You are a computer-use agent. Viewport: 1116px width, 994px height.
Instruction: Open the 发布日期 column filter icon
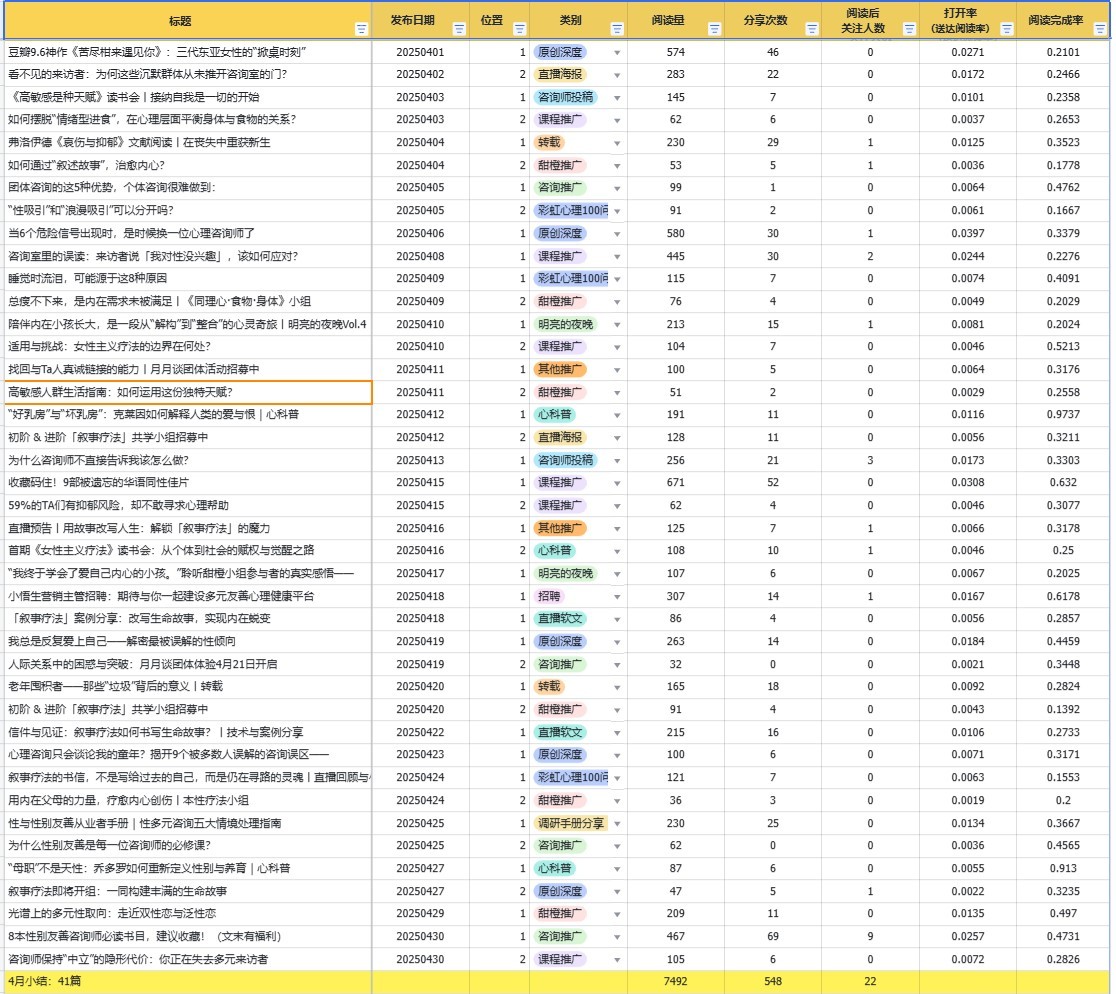tap(459, 29)
